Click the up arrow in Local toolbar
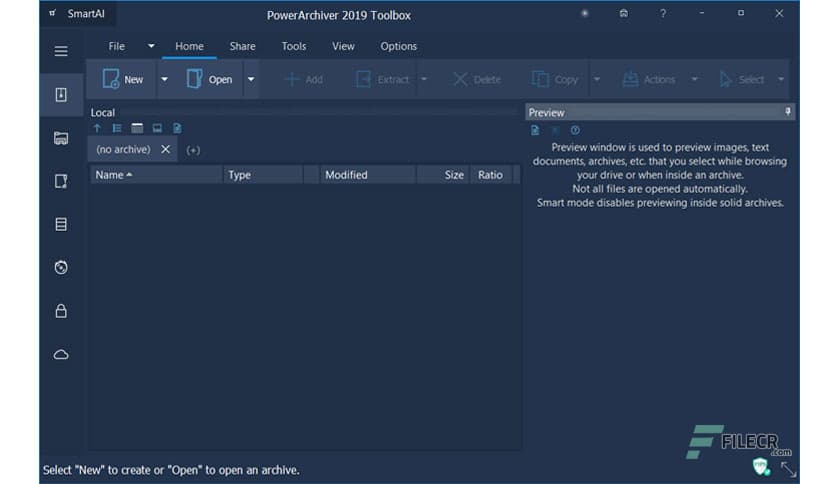 pyautogui.click(x=97, y=128)
